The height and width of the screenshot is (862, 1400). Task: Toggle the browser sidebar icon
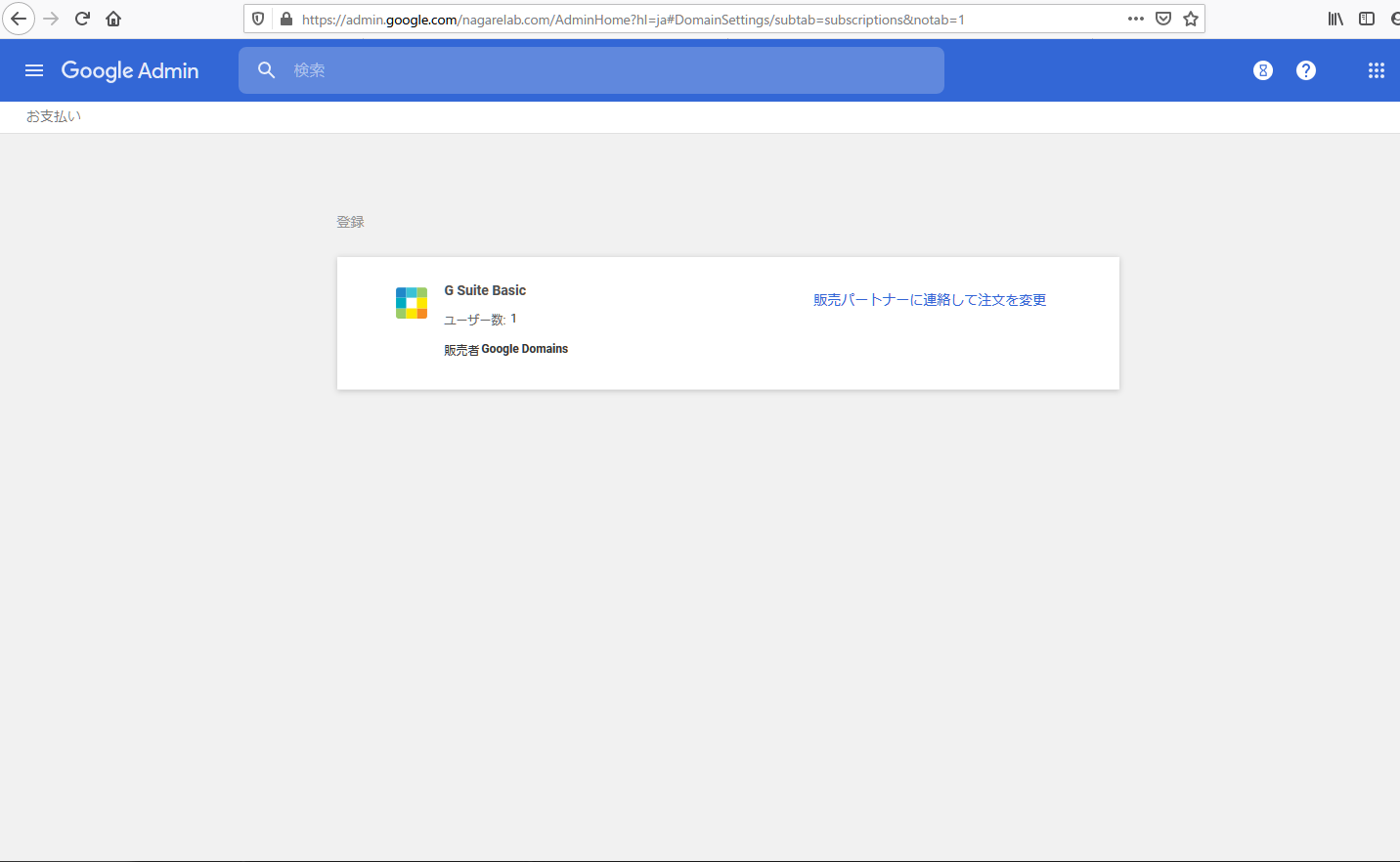coord(1367,19)
